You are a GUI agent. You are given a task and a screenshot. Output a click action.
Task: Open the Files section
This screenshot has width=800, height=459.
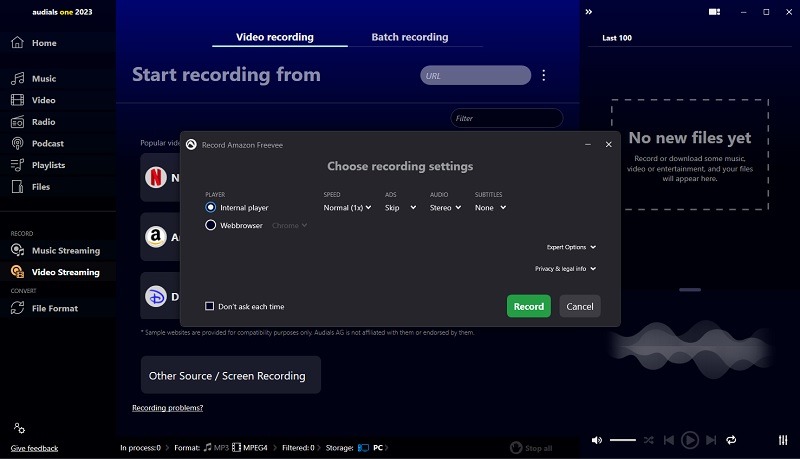[31, 187]
